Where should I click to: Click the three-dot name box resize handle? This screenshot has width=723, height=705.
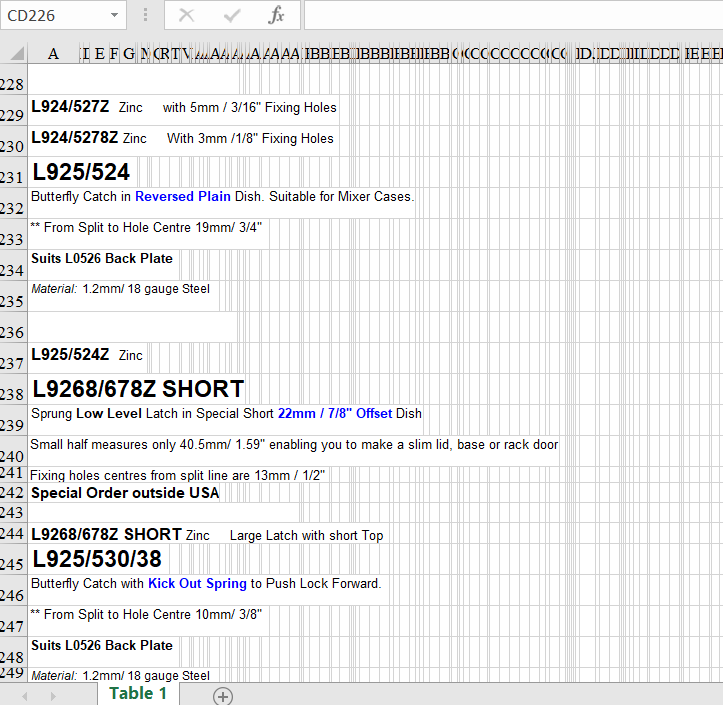146,15
